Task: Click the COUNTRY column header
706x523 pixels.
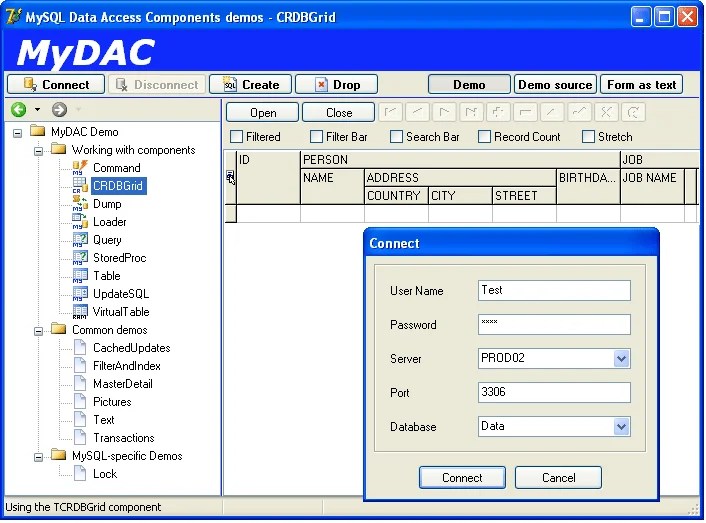Action: tap(396, 196)
